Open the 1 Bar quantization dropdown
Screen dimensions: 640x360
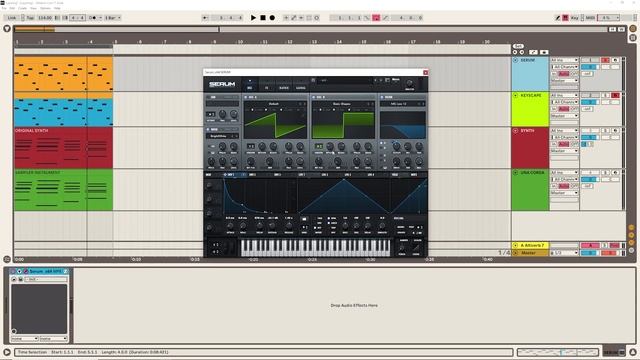click(x=113, y=18)
